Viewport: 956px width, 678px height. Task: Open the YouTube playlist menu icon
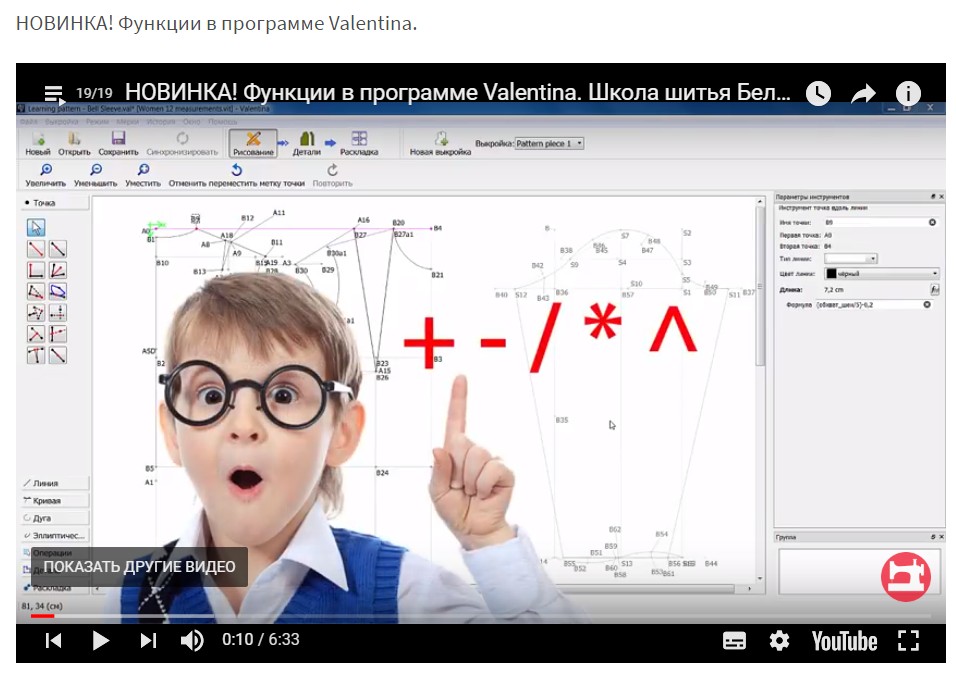pyautogui.click(x=54, y=94)
